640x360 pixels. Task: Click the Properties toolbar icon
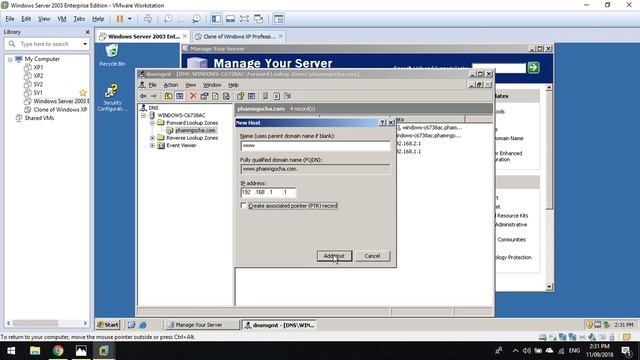[x=204, y=96]
